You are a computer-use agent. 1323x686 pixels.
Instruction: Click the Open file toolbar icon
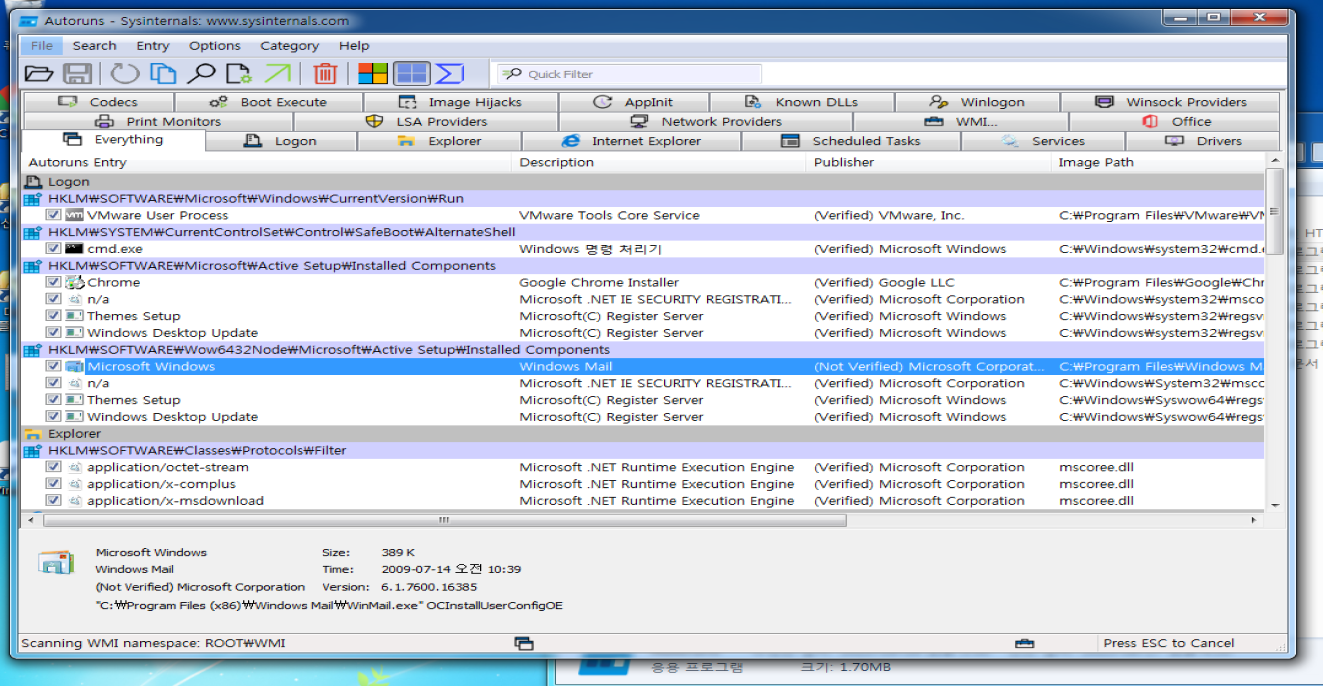(38, 73)
